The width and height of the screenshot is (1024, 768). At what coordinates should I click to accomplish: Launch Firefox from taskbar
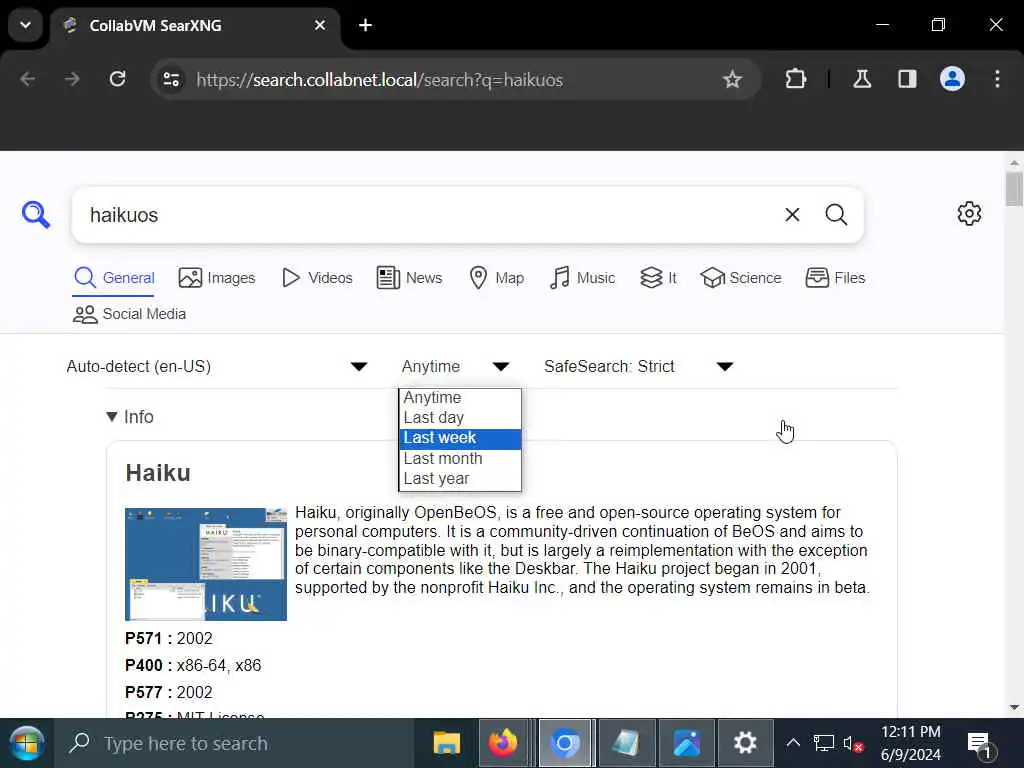(504, 743)
